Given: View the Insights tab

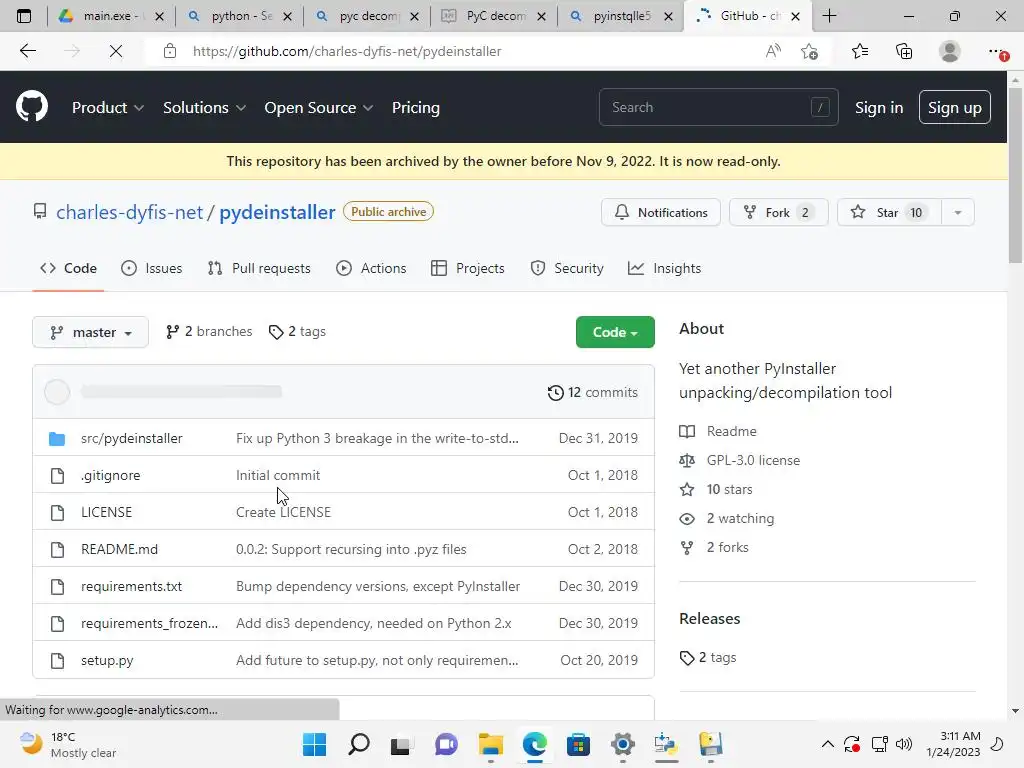Looking at the screenshot, I should (664, 268).
